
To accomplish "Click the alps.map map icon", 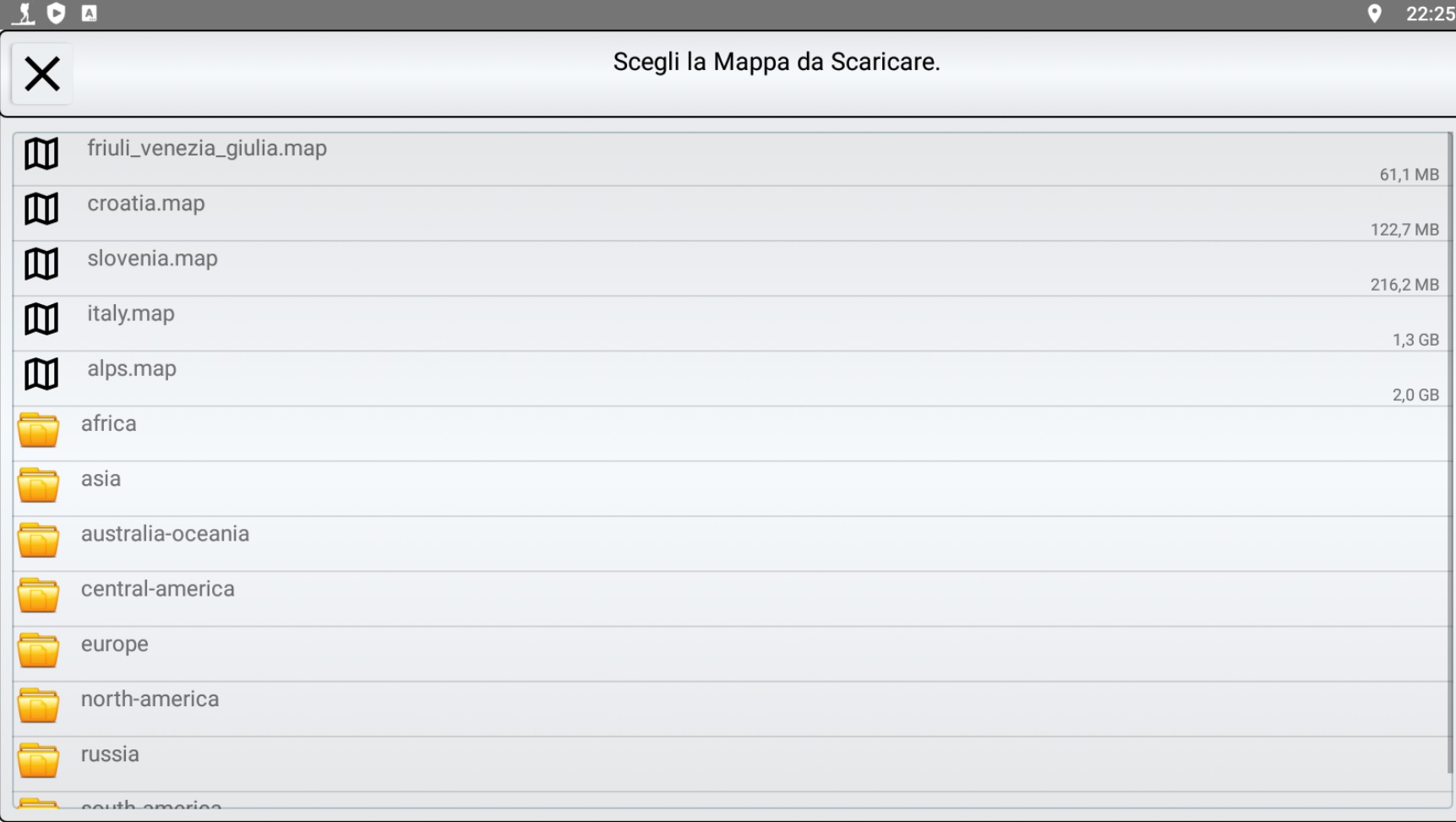I will [x=41, y=373].
